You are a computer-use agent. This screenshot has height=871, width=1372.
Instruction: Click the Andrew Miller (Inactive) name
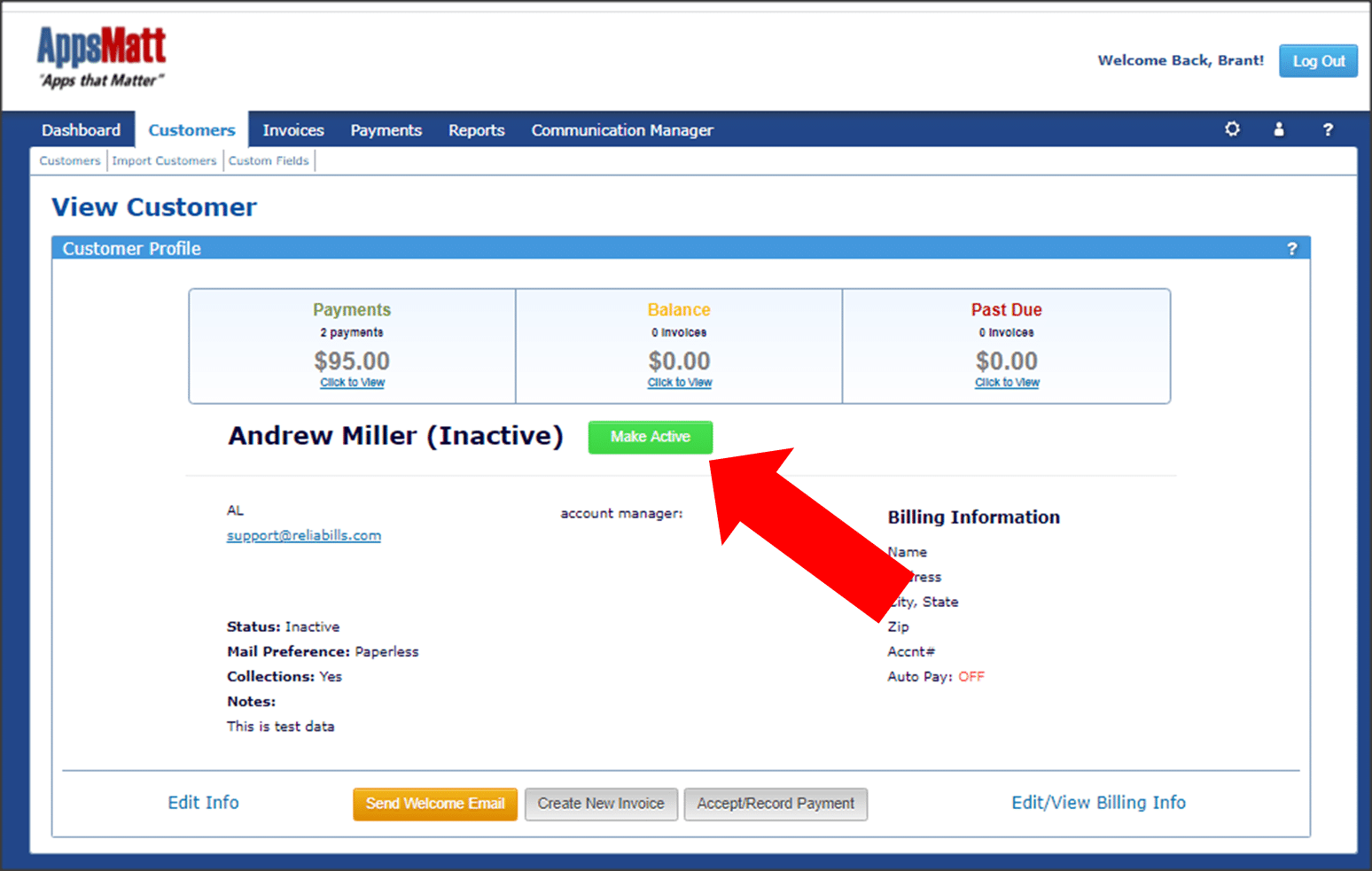(395, 436)
